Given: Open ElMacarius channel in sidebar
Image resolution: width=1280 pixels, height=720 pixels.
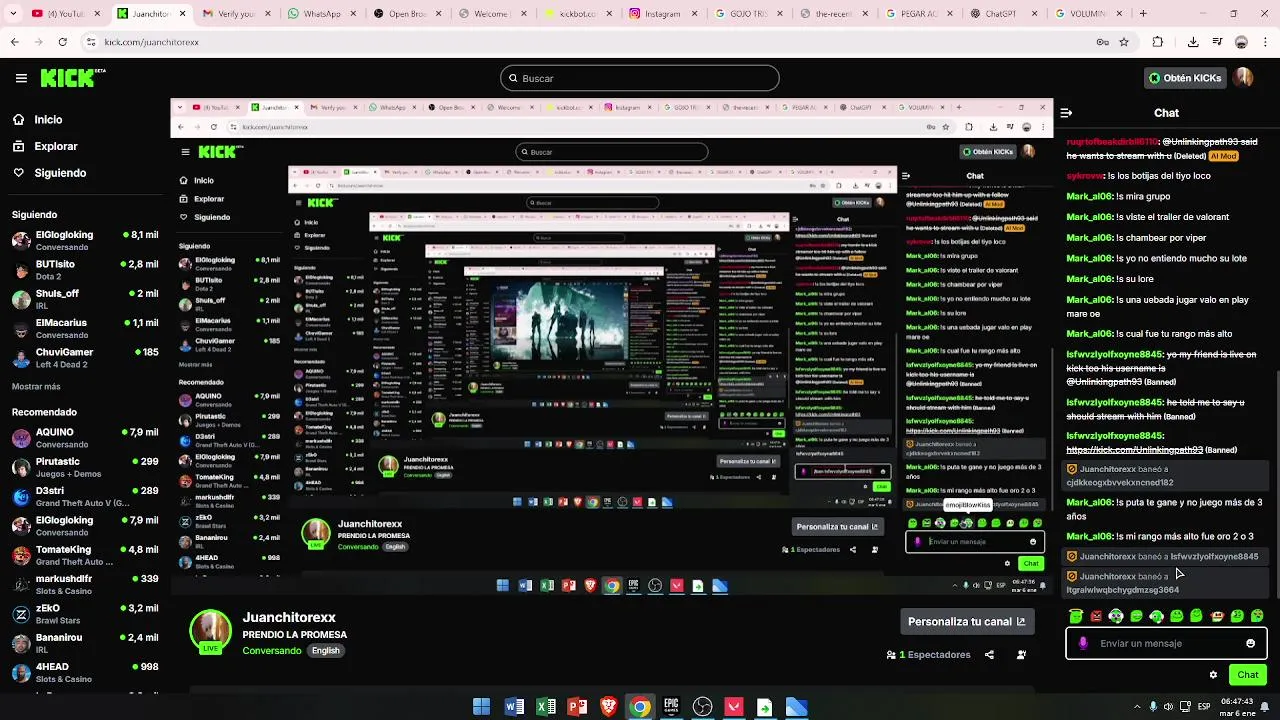Looking at the screenshot, I should click(84, 328).
